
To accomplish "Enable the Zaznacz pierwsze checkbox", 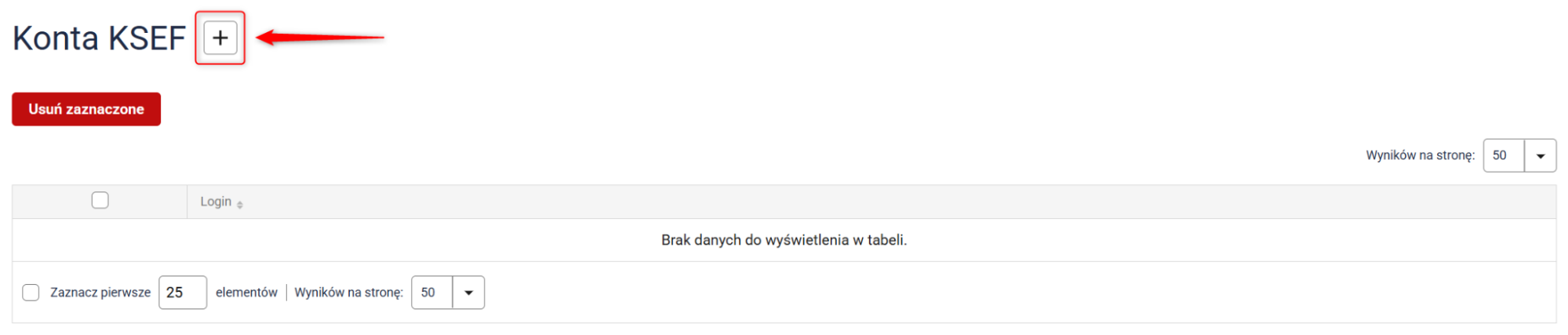I will 31,293.
